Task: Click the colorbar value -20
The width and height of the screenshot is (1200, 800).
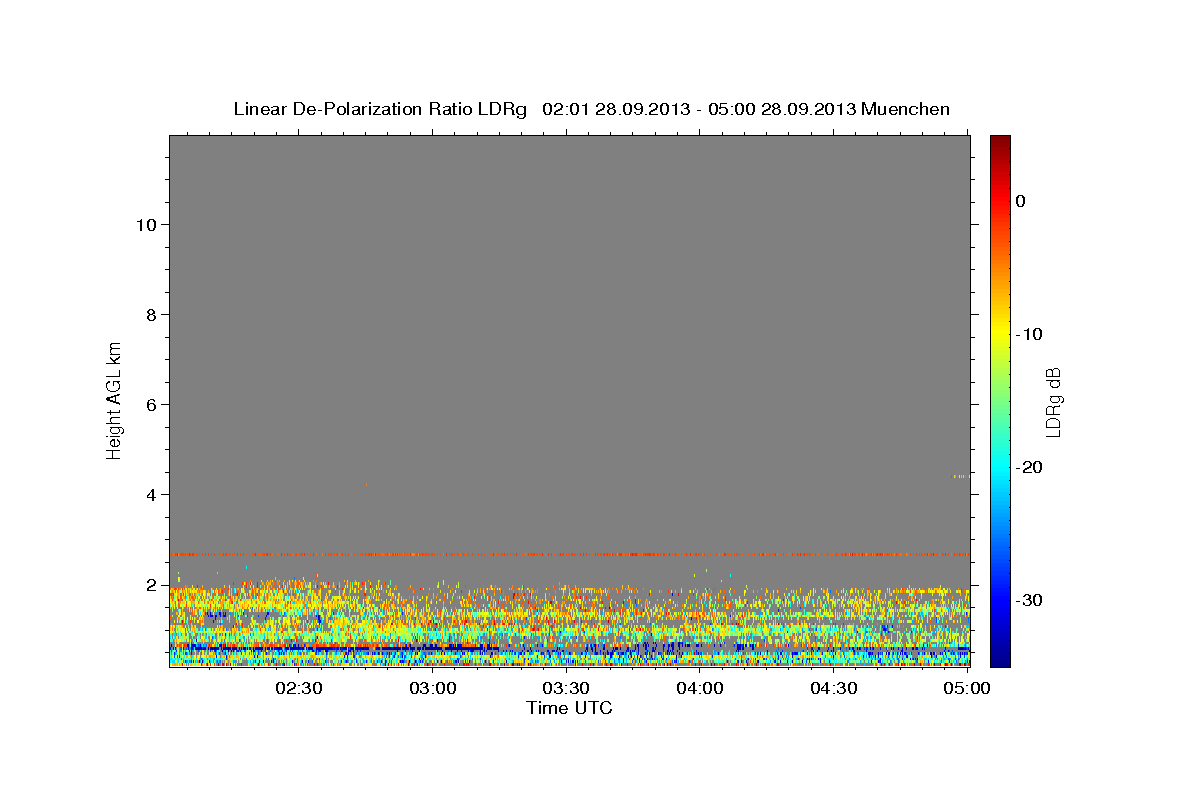Action: (x=1030, y=467)
